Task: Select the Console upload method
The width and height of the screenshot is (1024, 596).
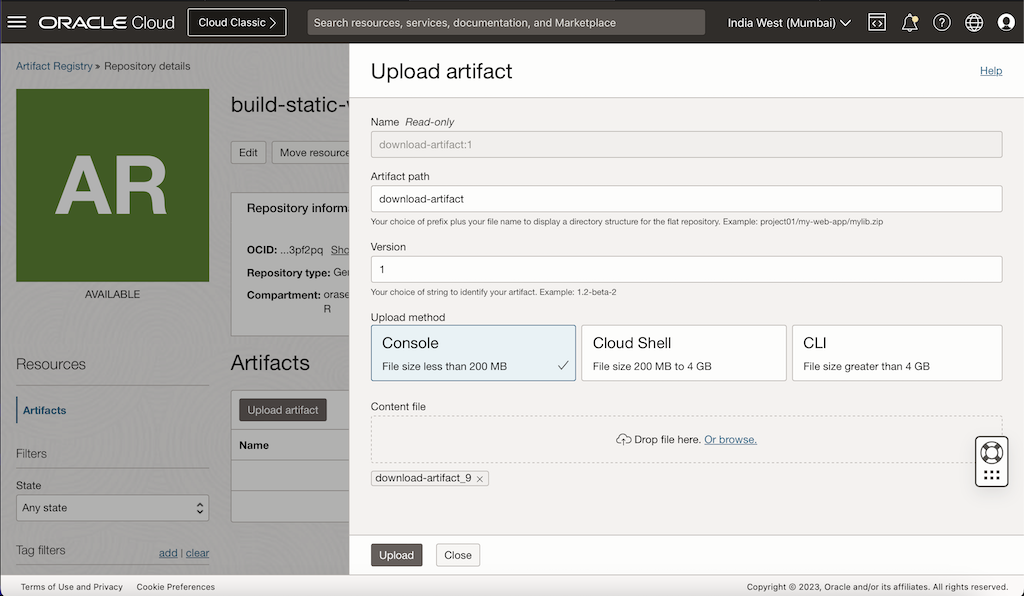Action: (x=473, y=352)
